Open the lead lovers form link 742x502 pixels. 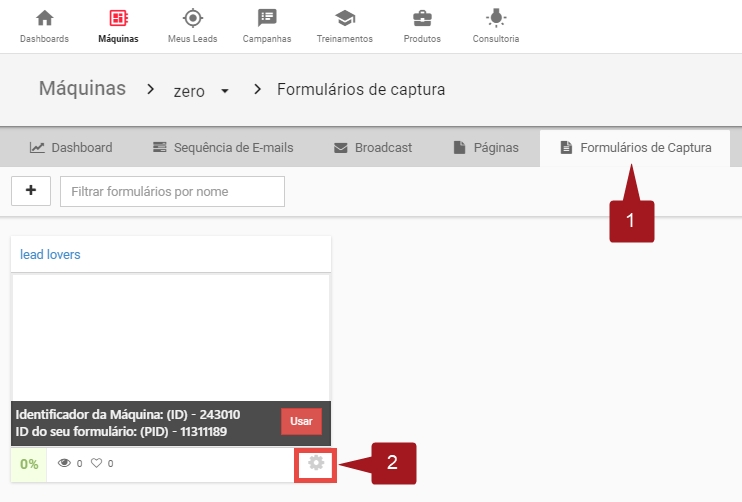coord(50,254)
